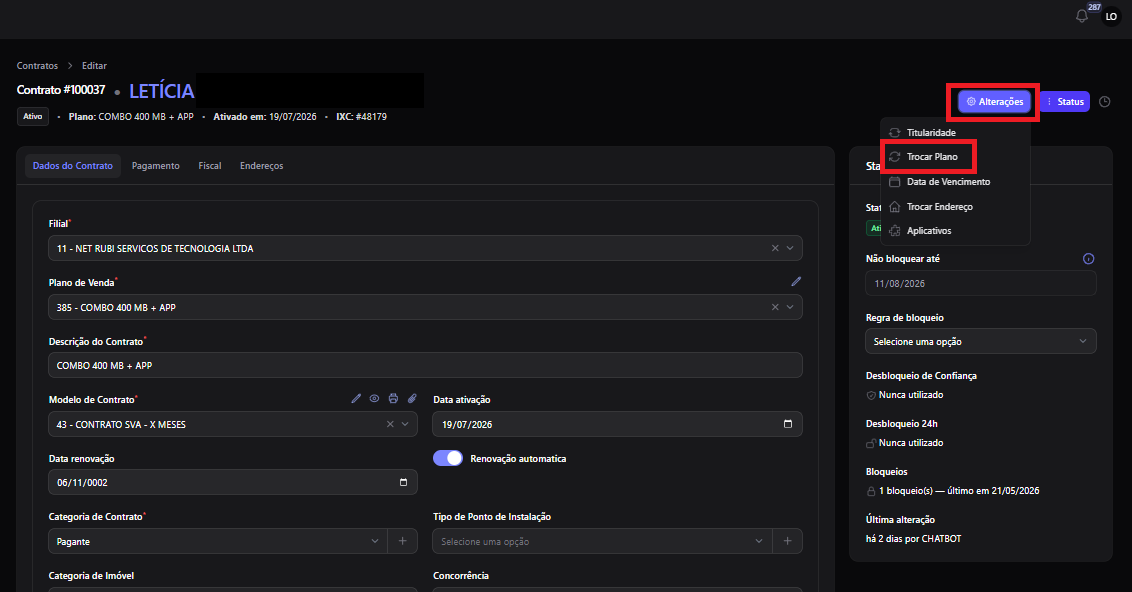
Task: Switch to Pagamento tab
Action: 156,165
